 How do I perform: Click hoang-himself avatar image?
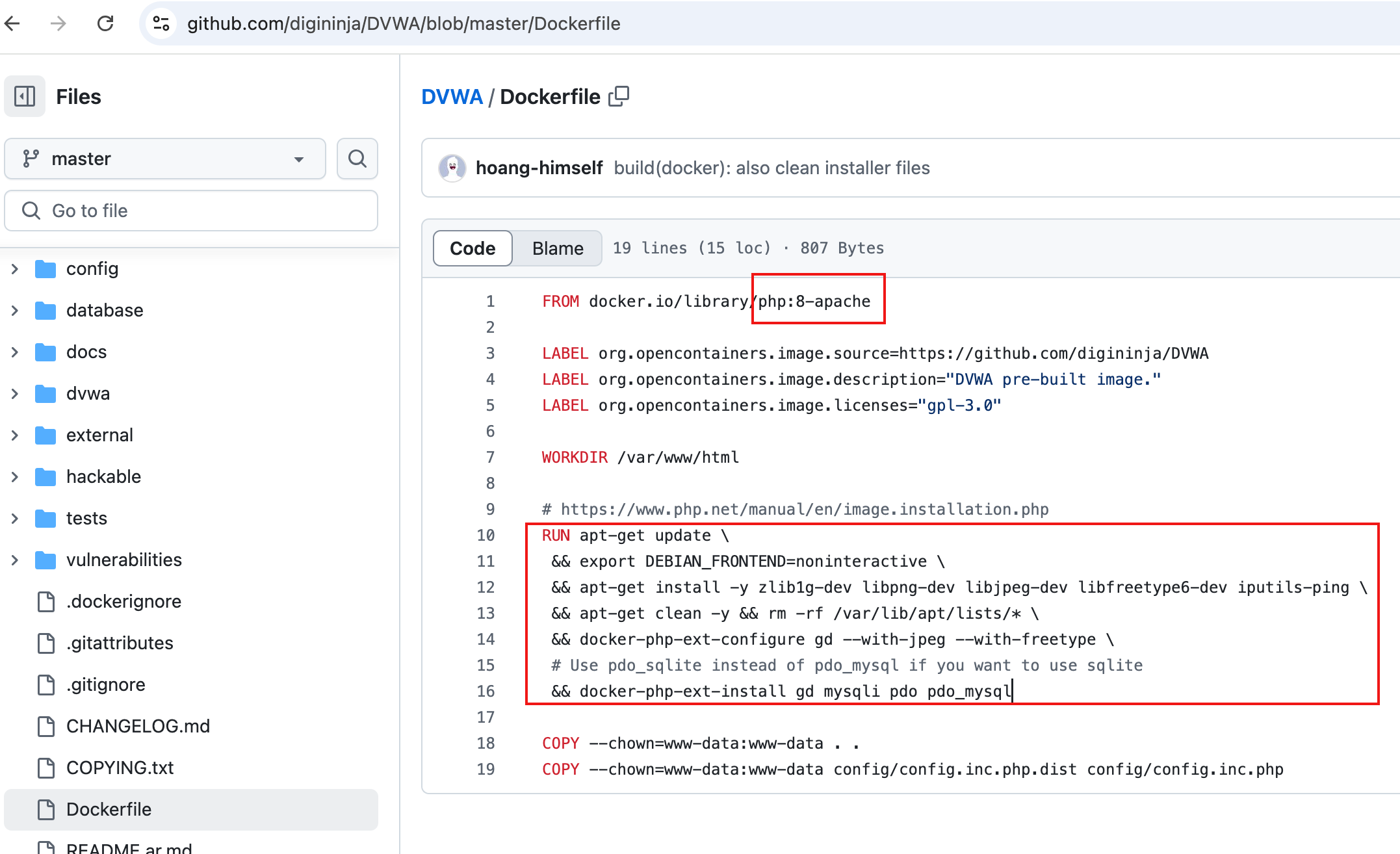click(452, 168)
